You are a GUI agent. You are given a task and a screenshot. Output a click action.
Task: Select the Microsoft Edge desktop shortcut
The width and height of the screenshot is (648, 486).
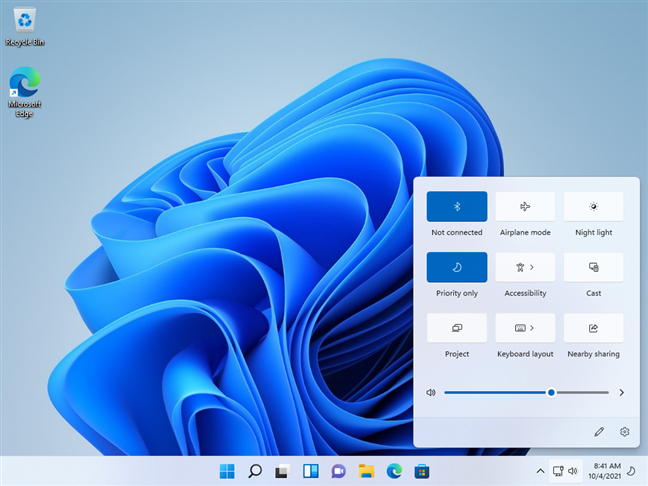tap(24, 92)
